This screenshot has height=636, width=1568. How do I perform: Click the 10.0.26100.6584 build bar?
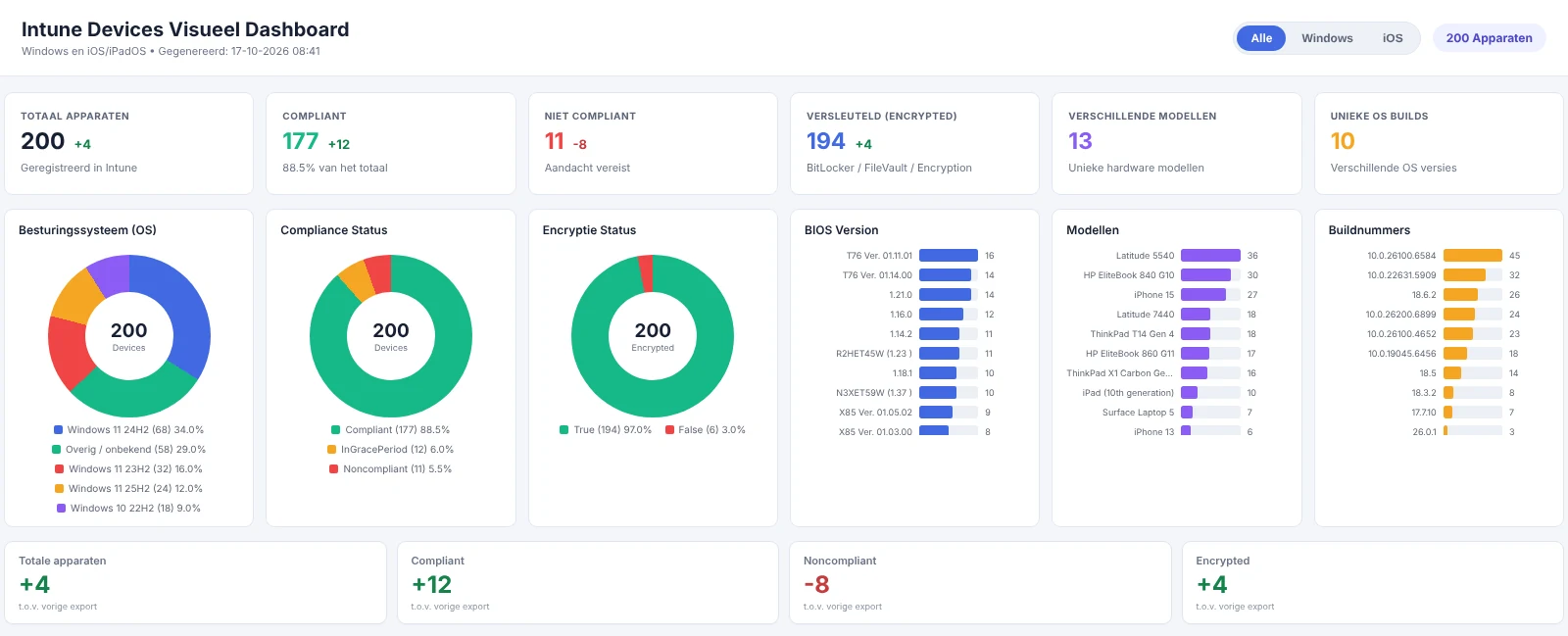pos(1473,256)
